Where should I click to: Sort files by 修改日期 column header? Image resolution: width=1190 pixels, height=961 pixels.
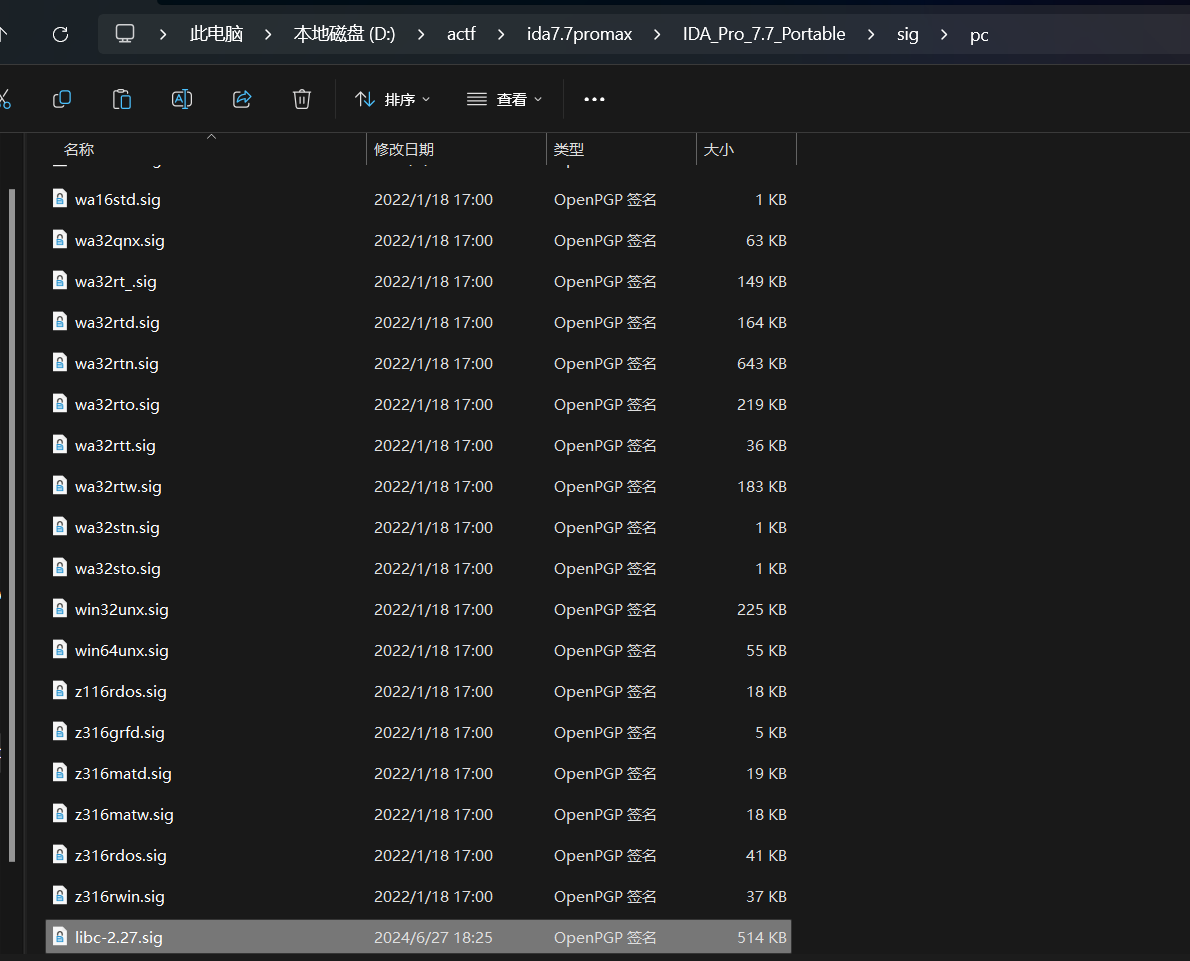[x=404, y=150]
